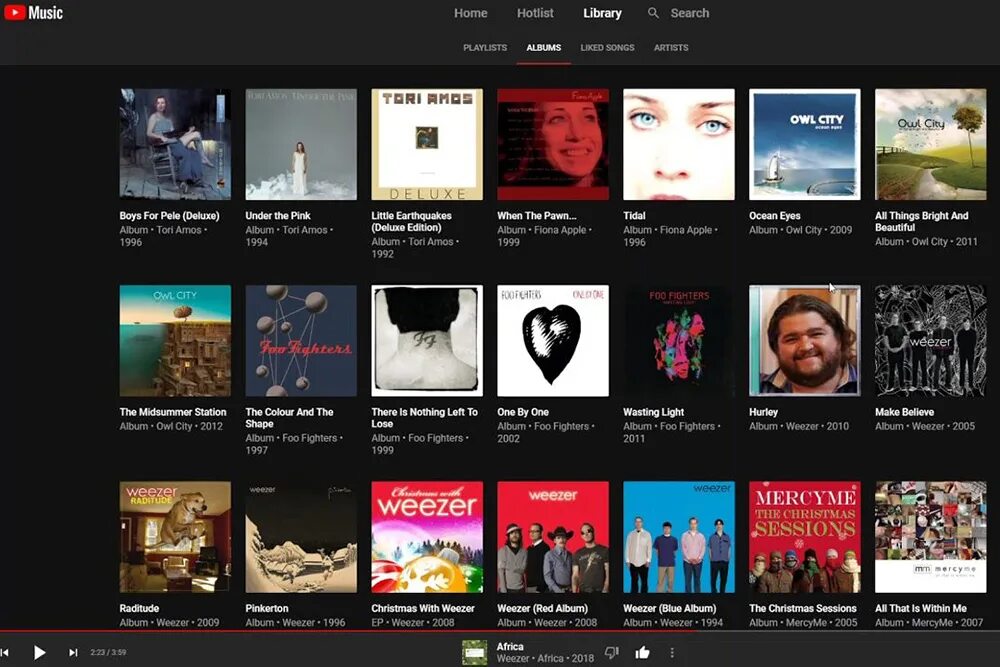Click the YouTube Music logo
This screenshot has width=1000, height=667.
coord(34,13)
